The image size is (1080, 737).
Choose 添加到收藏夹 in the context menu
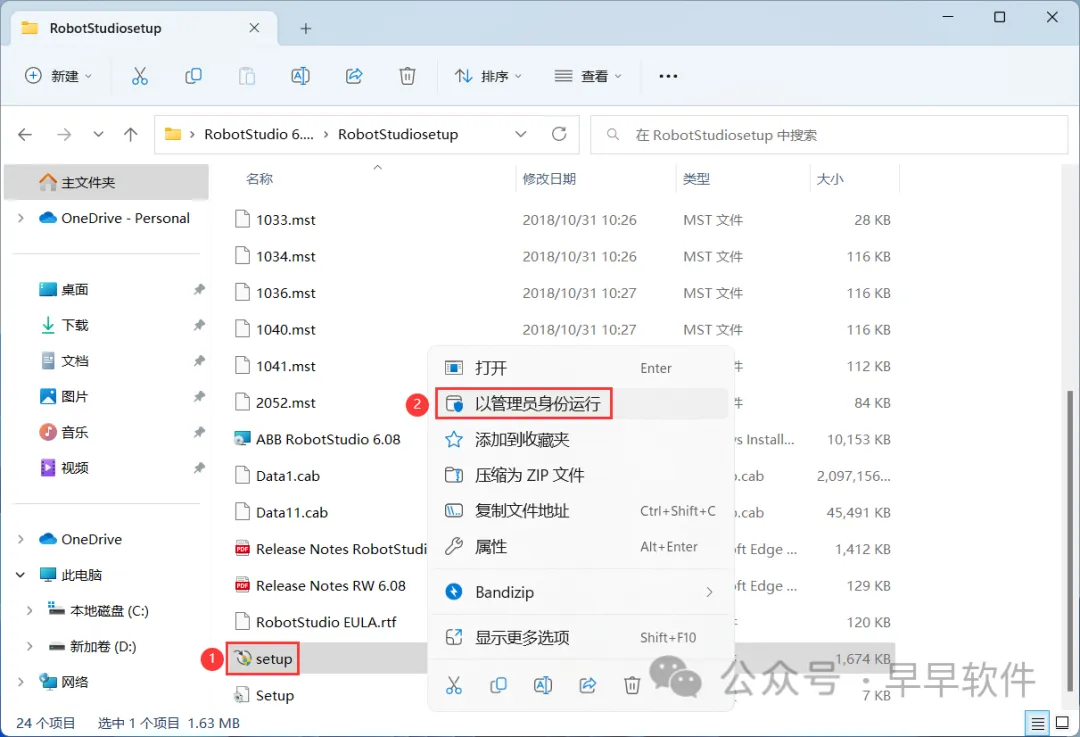tap(581, 439)
